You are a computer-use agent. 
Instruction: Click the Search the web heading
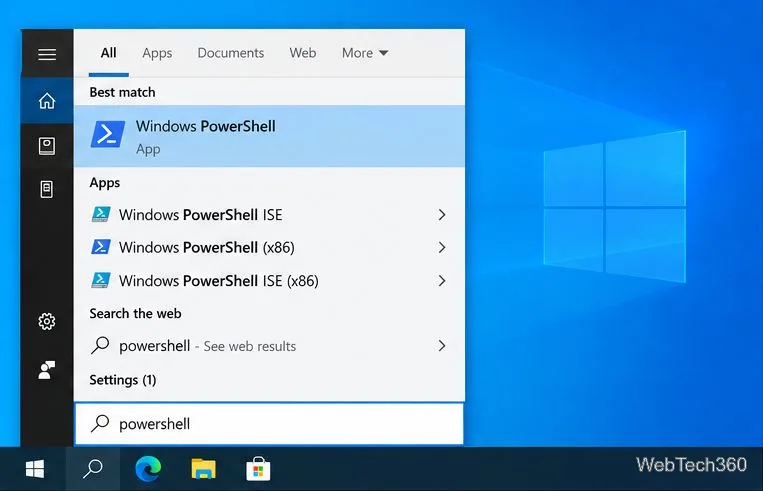click(x=135, y=313)
